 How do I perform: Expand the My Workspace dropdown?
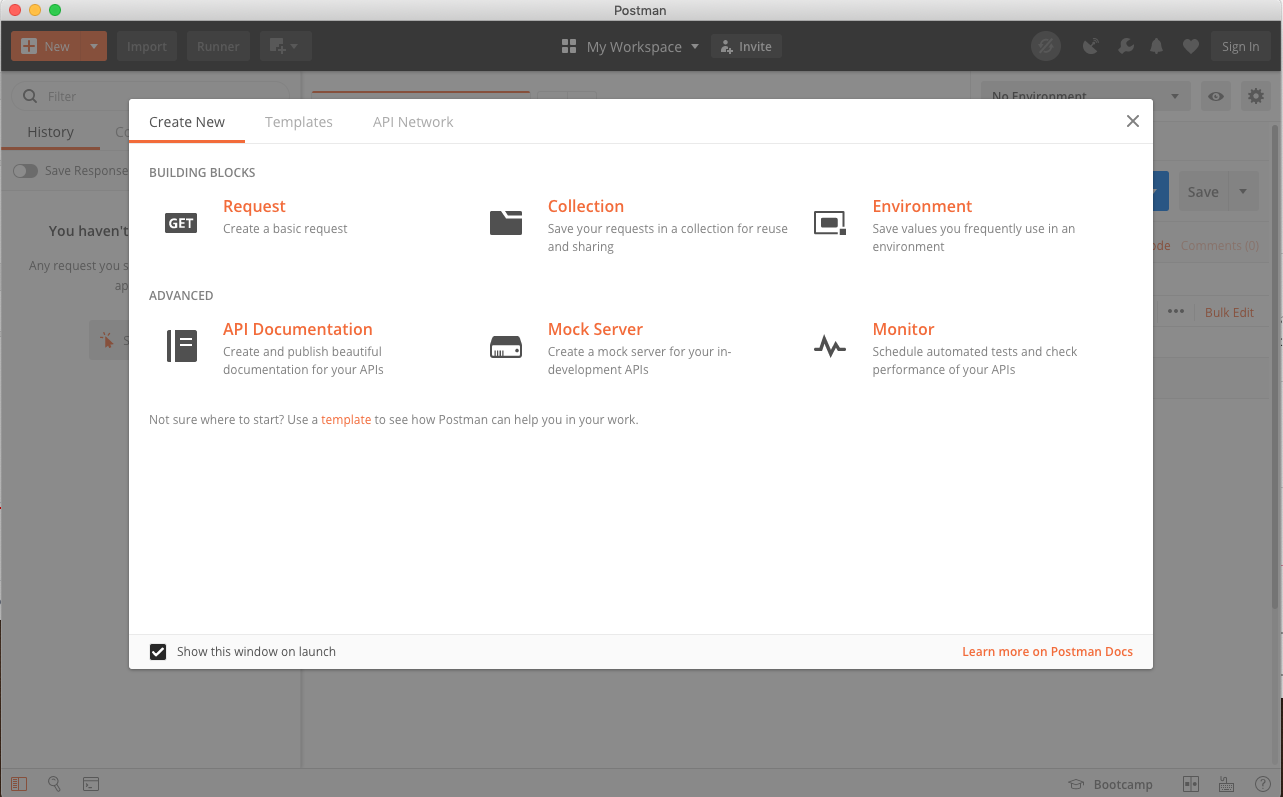pos(695,46)
